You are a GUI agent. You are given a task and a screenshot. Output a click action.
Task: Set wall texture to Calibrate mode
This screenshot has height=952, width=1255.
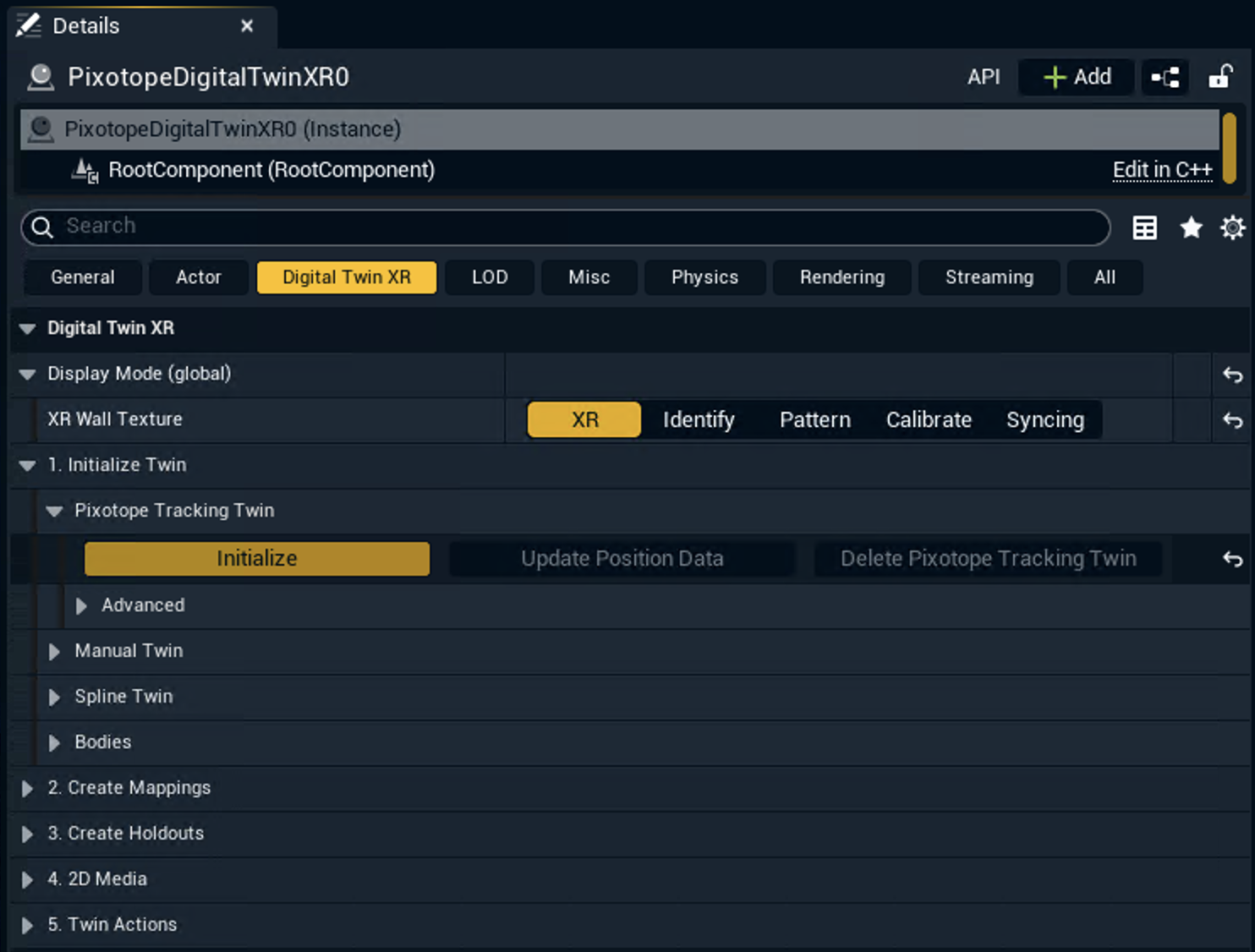click(x=928, y=420)
